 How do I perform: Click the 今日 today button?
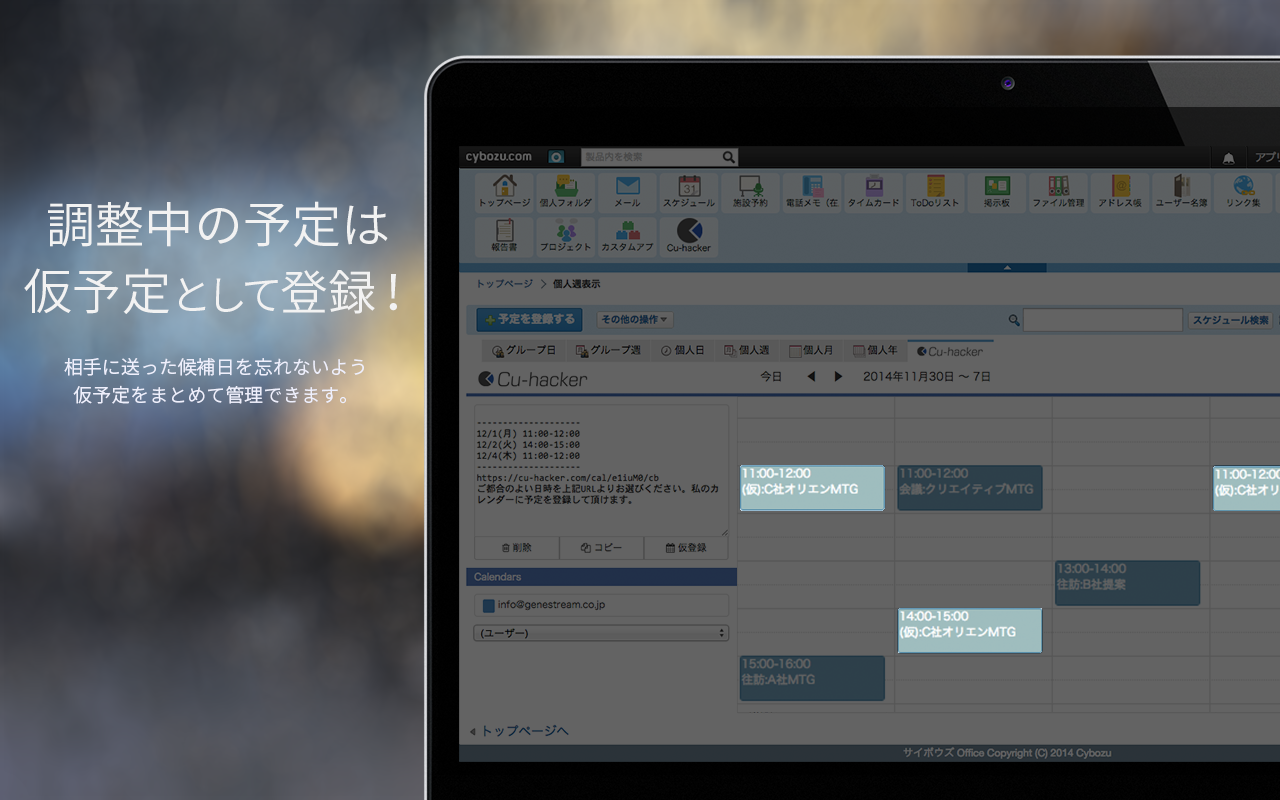[x=771, y=377]
